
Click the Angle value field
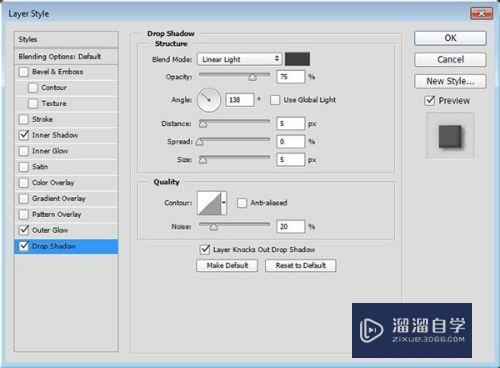[240, 100]
